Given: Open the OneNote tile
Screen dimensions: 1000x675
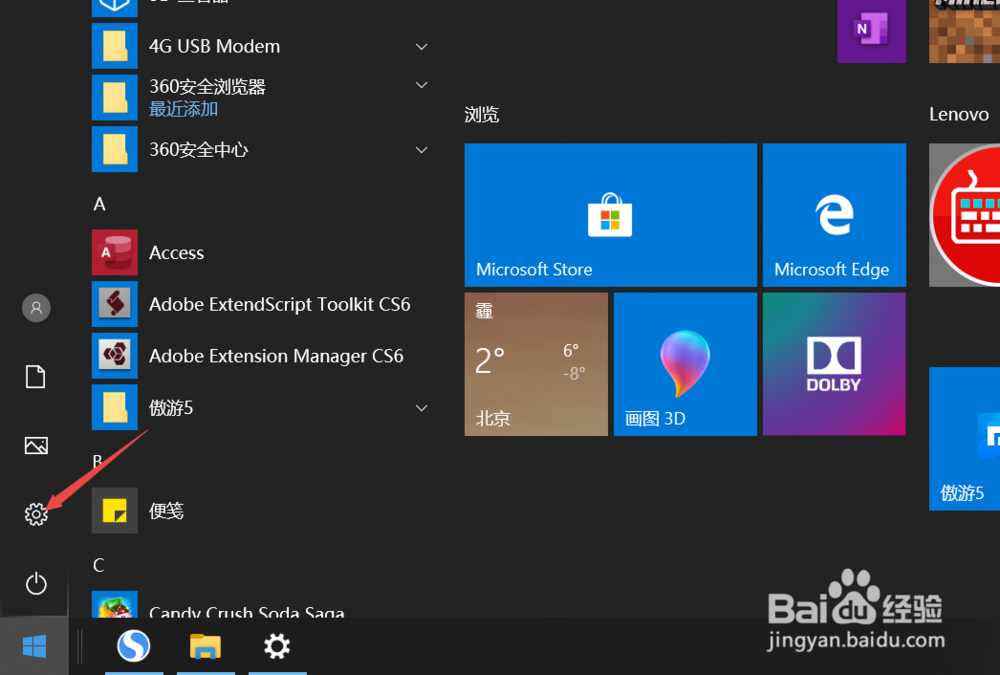Looking at the screenshot, I should pos(872,31).
